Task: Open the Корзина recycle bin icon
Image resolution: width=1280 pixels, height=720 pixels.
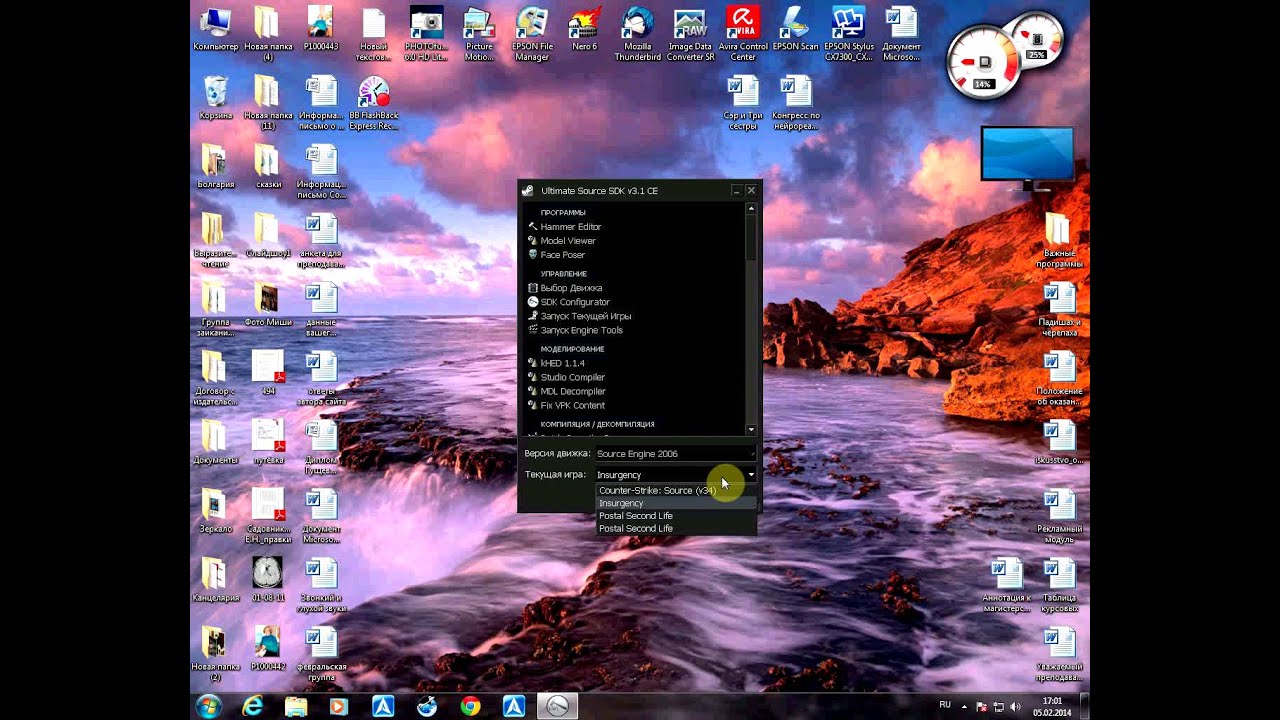Action: tap(215, 98)
